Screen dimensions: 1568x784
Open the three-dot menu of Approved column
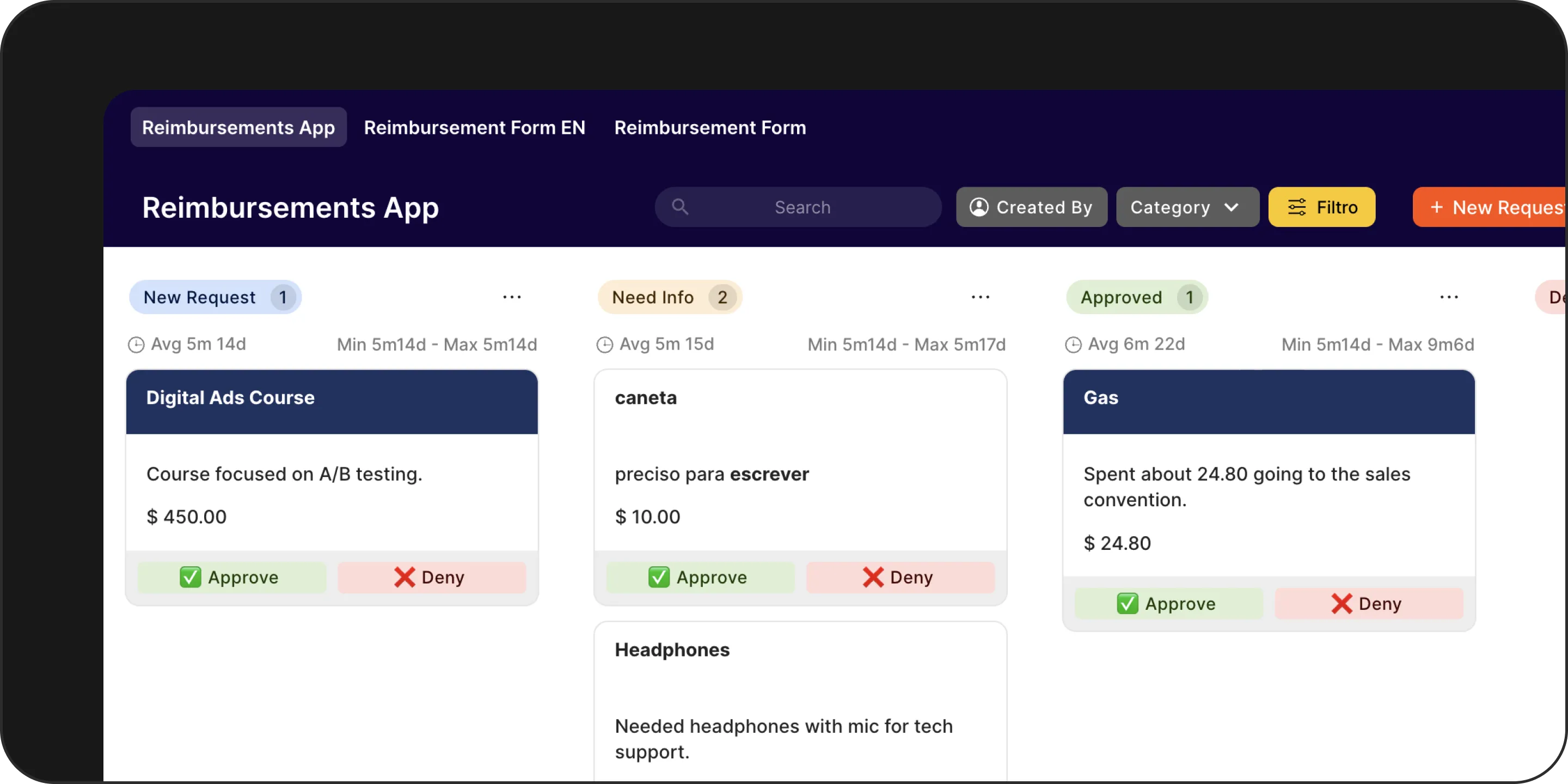click(1449, 297)
